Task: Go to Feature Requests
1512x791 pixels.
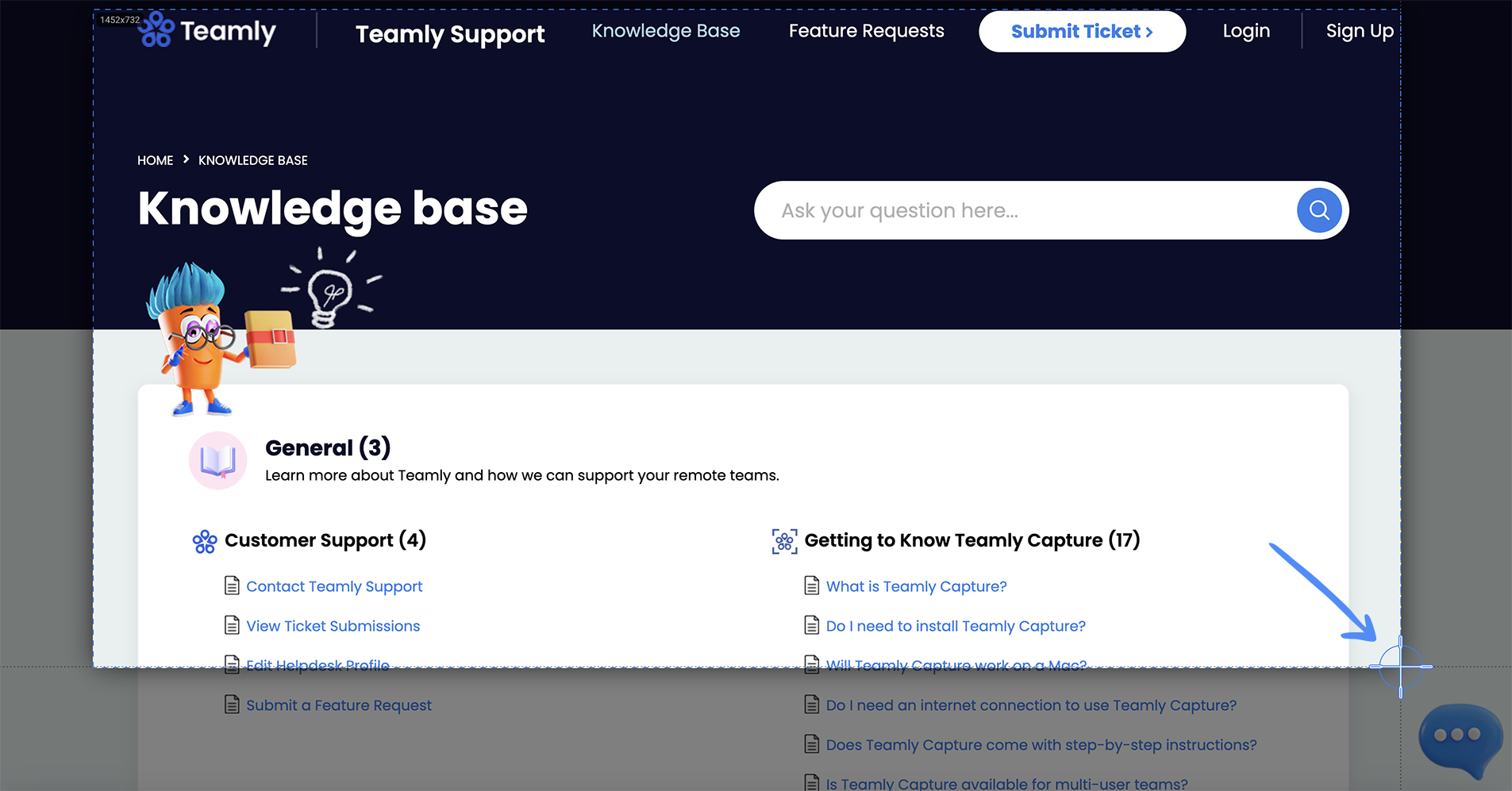Action: pyautogui.click(x=867, y=31)
